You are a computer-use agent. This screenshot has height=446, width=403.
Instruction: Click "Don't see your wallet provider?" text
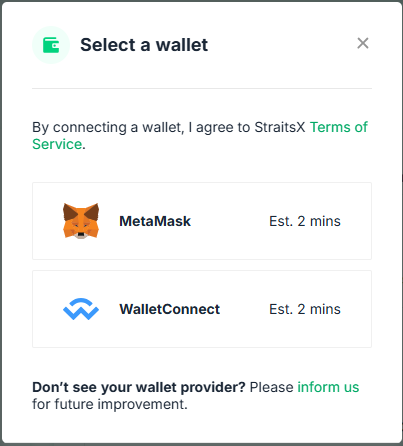click(139, 387)
